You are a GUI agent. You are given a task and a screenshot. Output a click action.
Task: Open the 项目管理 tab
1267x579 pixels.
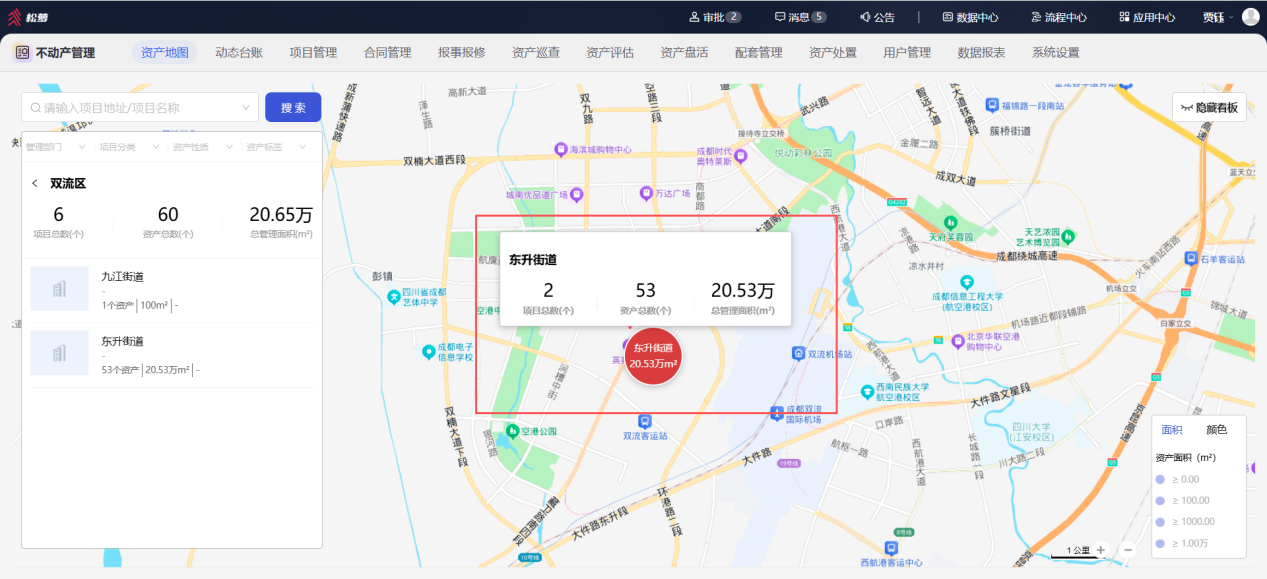tap(313, 53)
